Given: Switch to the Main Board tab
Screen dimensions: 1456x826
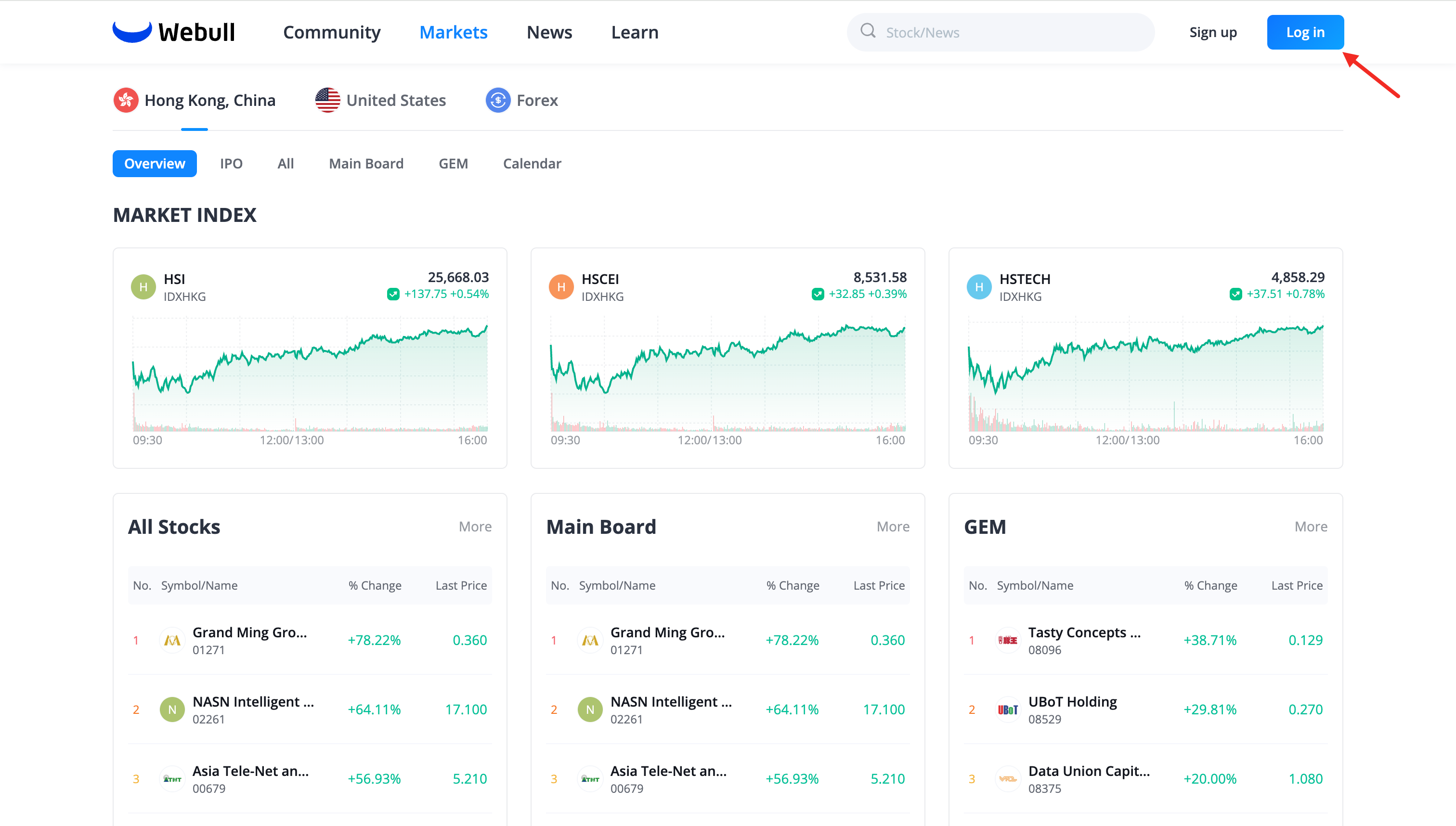Looking at the screenshot, I should click(x=366, y=163).
